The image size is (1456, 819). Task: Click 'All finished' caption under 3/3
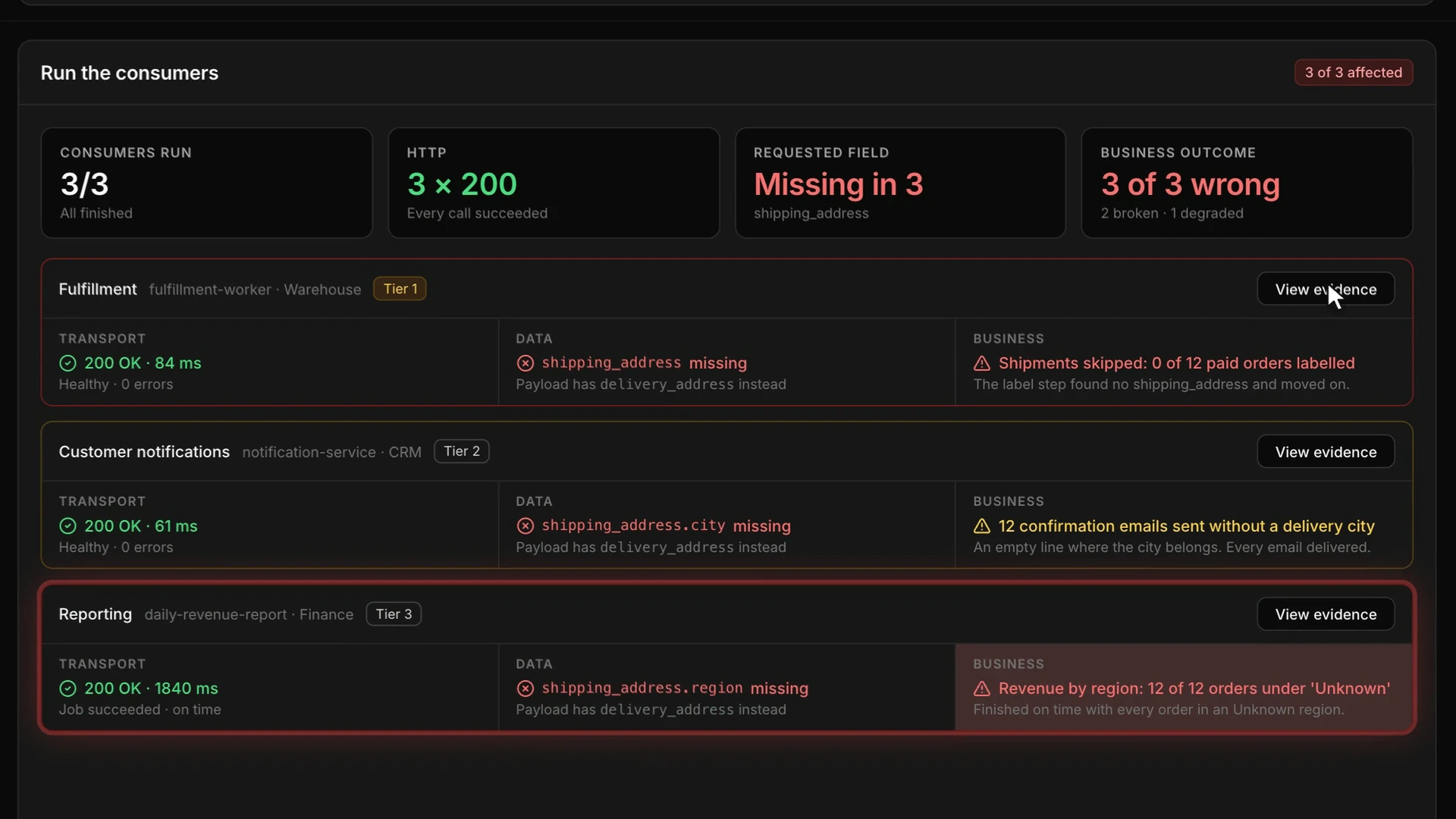pos(96,214)
